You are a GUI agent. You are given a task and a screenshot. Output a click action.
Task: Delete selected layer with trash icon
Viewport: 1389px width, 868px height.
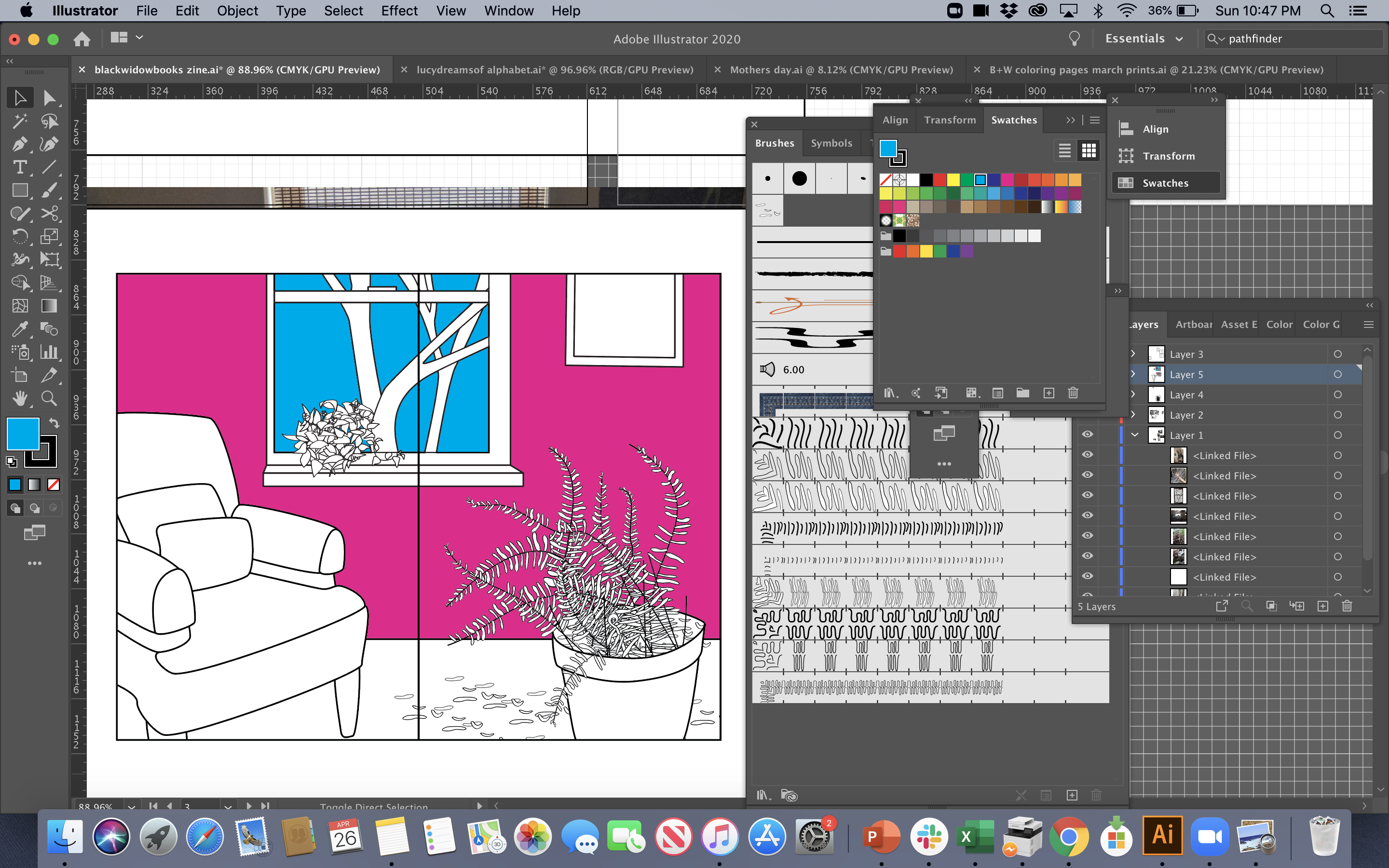click(x=1347, y=606)
